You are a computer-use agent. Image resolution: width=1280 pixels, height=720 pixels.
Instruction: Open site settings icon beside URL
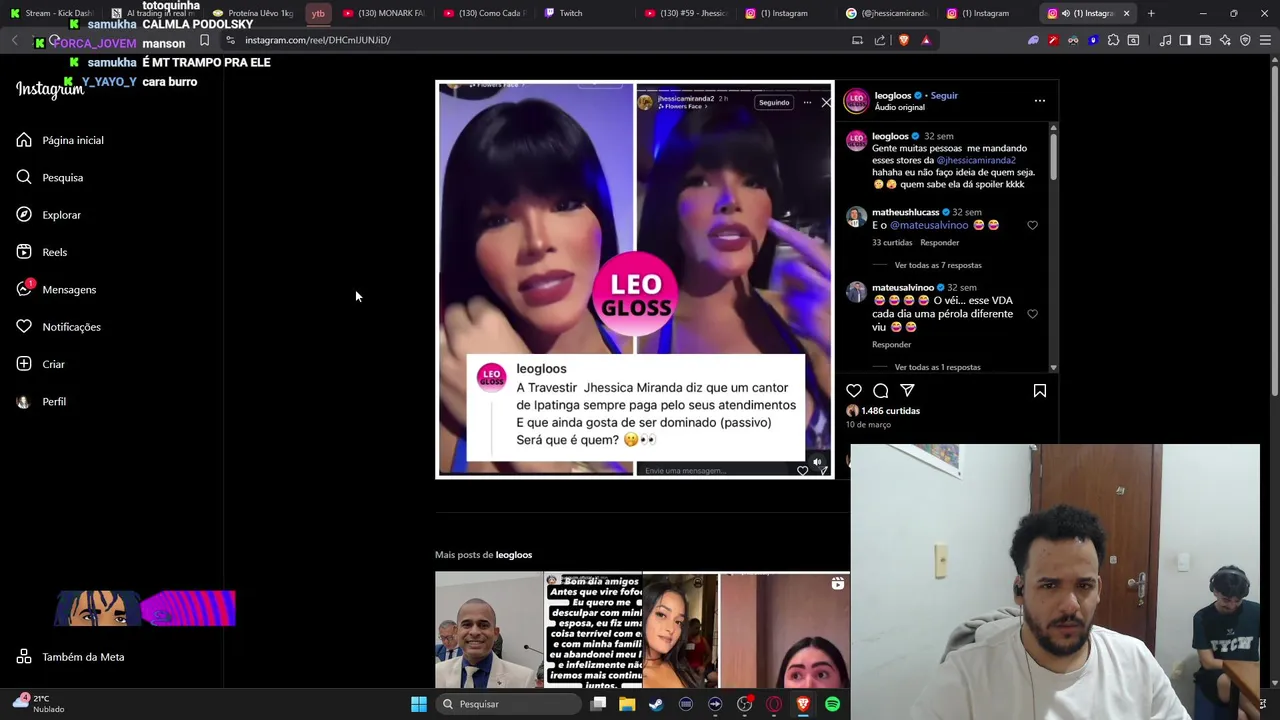(x=231, y=40)
